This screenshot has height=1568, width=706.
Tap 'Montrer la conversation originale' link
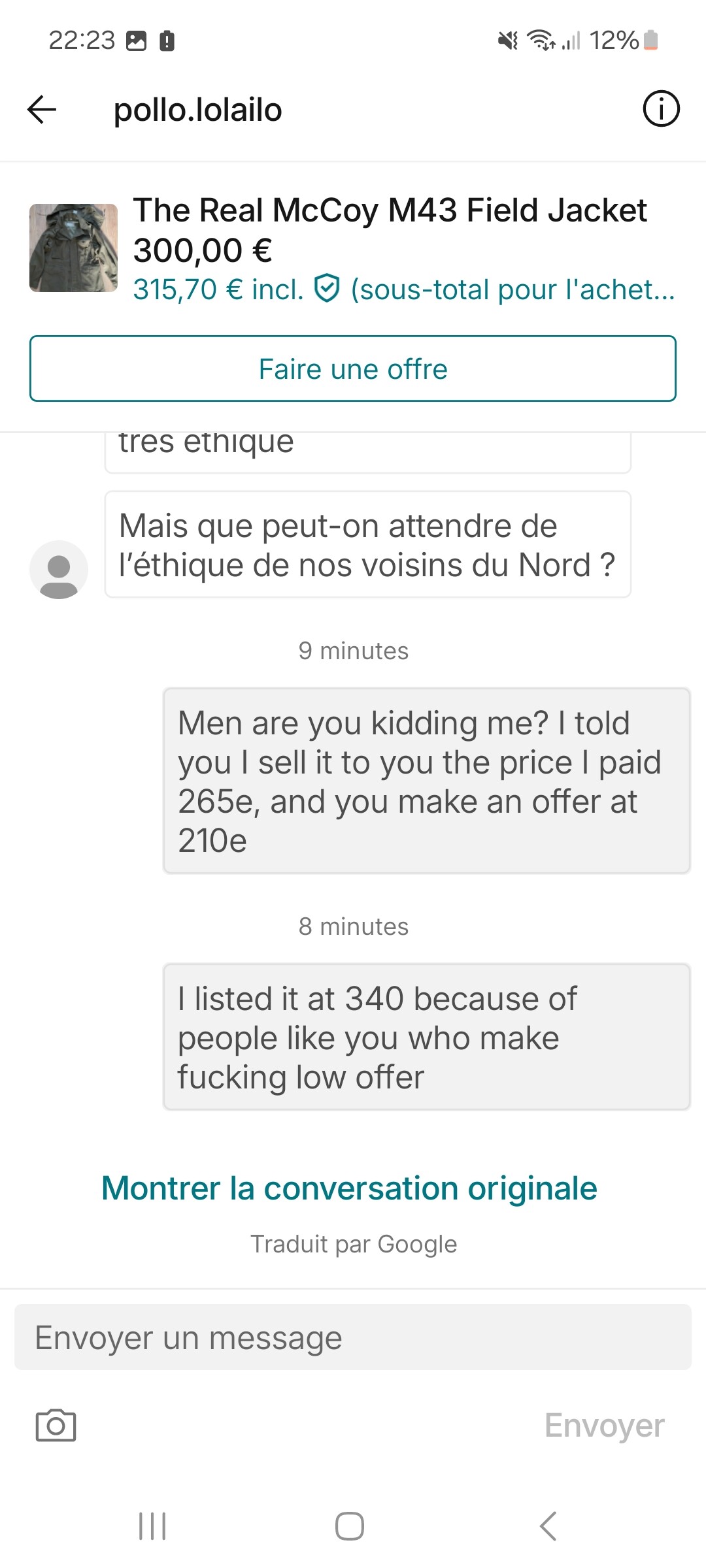coord(349,1188)
